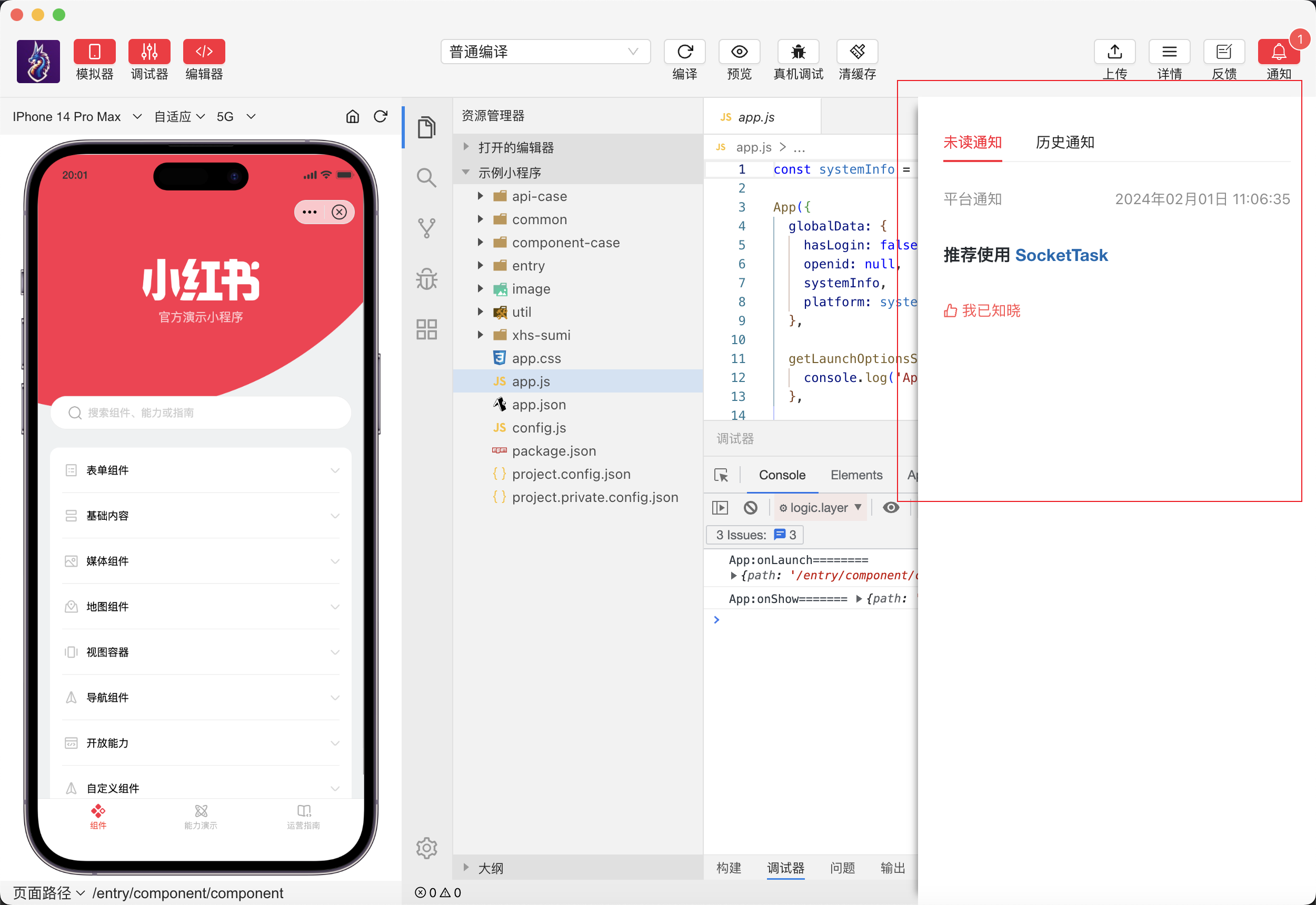Click 我已知晓 acknowledge button
The height and width of the screenshot is (905, 1316).
point(982,311)
